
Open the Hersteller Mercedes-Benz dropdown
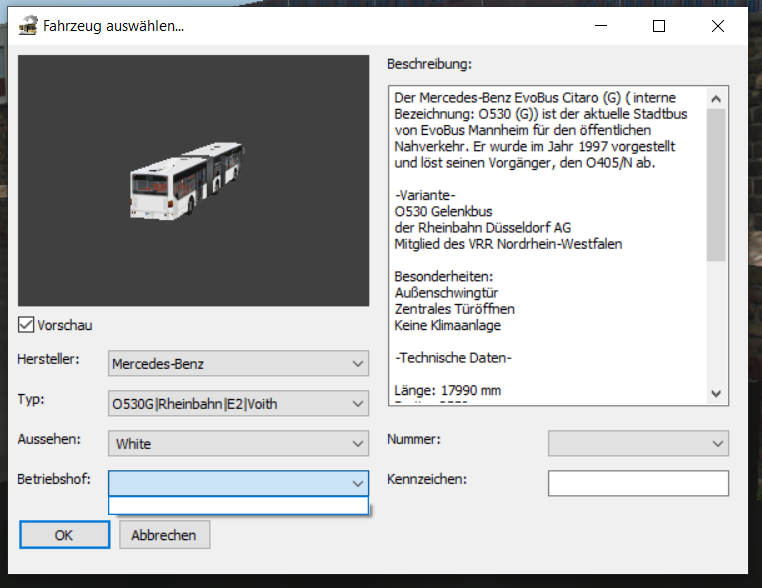coord(238,364)
